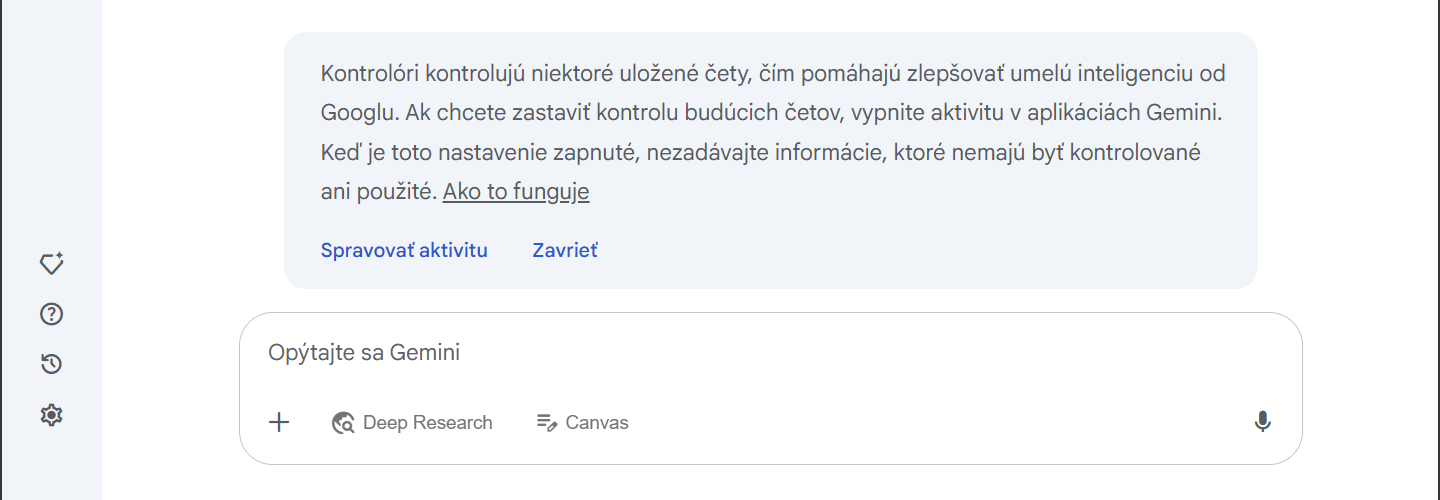Click the Canvas pencil-lines icon
The width and height of the screenshot is (1440, 500).
point(546,422)
